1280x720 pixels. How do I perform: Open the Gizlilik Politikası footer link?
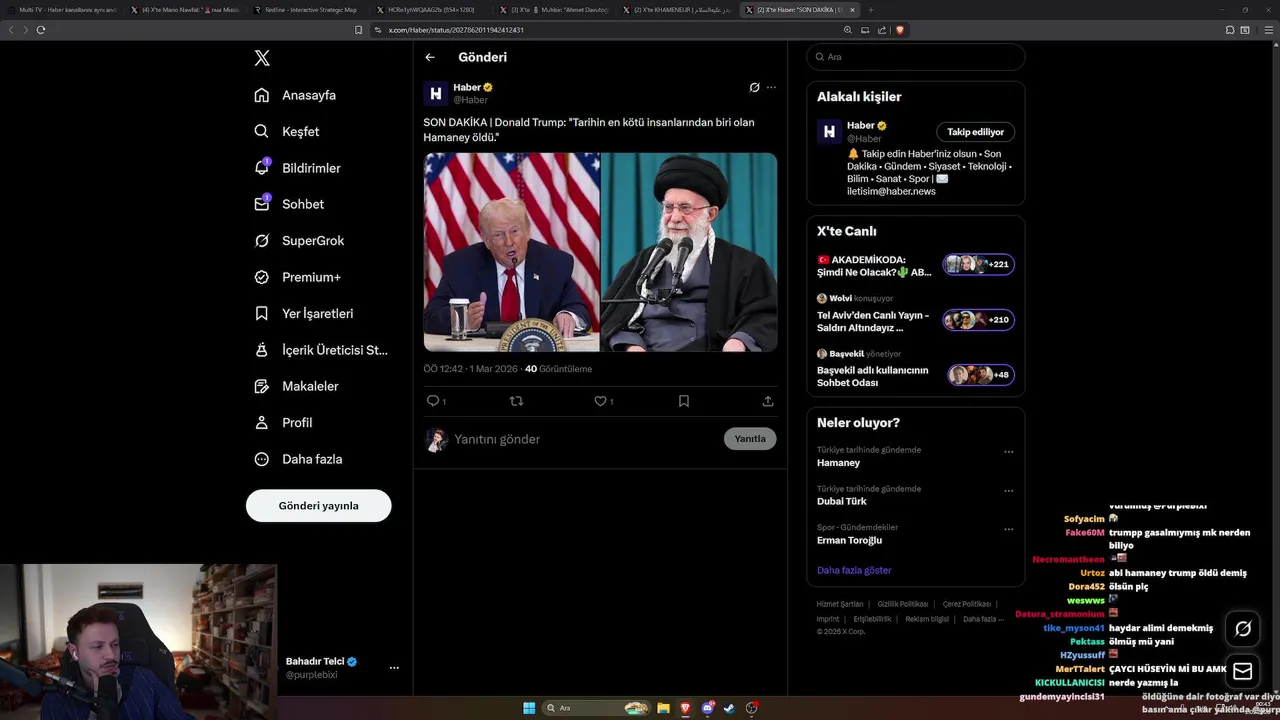click(x=903, y=604)
